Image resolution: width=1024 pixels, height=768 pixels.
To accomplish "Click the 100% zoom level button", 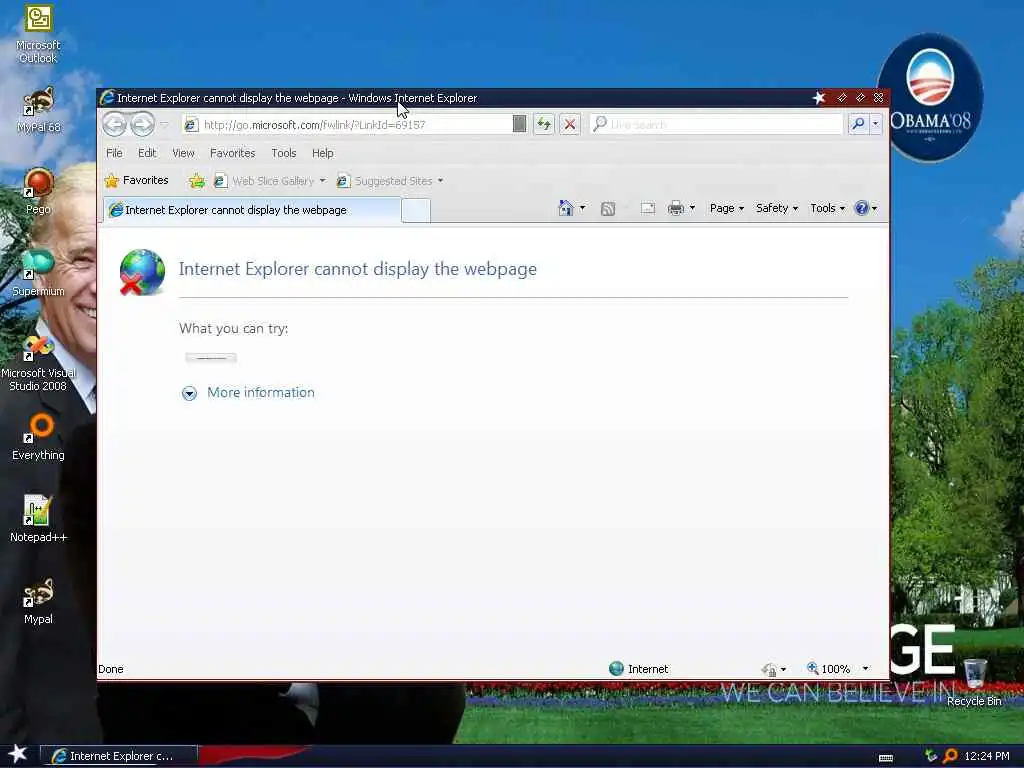I will (x=829, y=669).
